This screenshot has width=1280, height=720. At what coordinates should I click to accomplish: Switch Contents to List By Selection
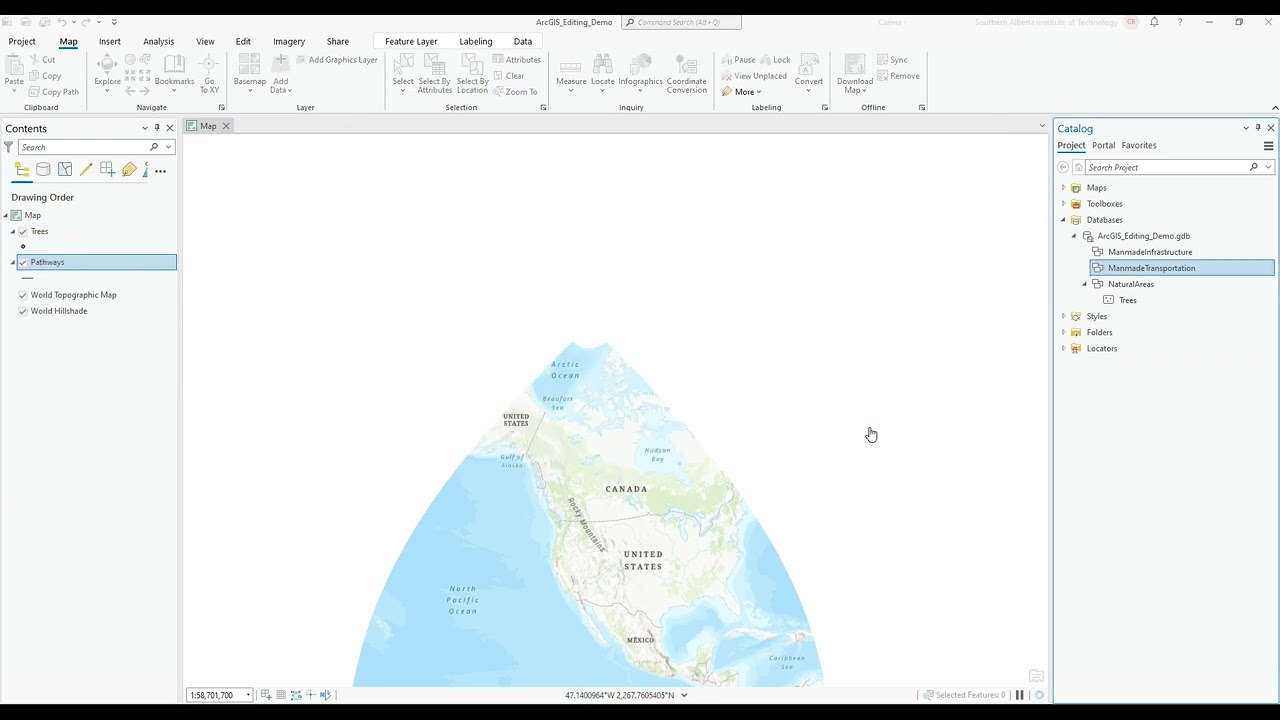tap(65, 170)
